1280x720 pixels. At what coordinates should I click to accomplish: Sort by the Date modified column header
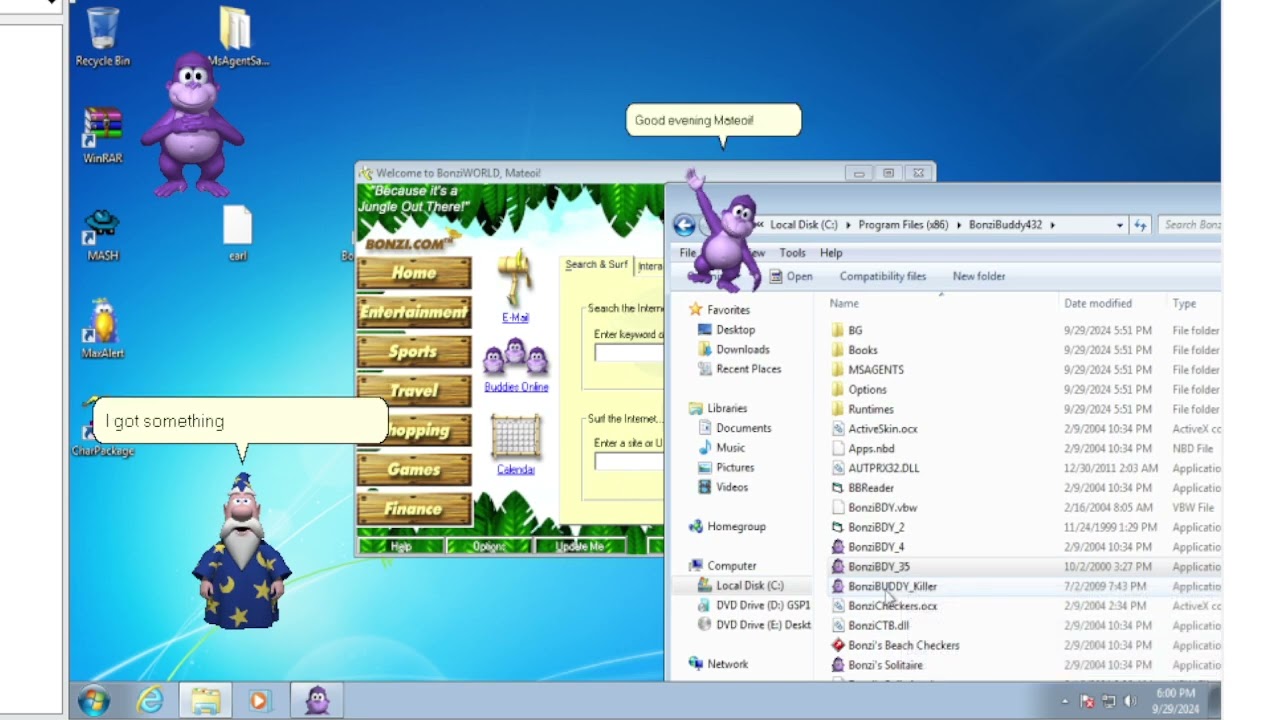pyautogui.click(x=1098, y=303)
